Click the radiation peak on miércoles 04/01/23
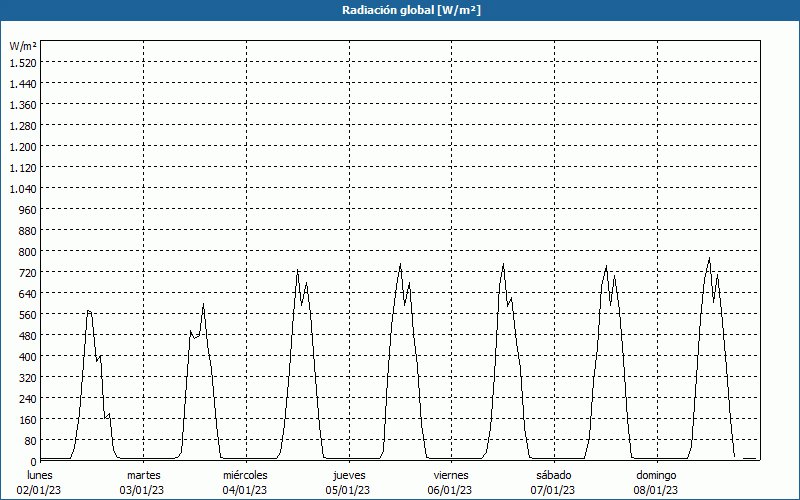Image resolution: width=800 pixels, height=500 pixels. pos(297,270)
